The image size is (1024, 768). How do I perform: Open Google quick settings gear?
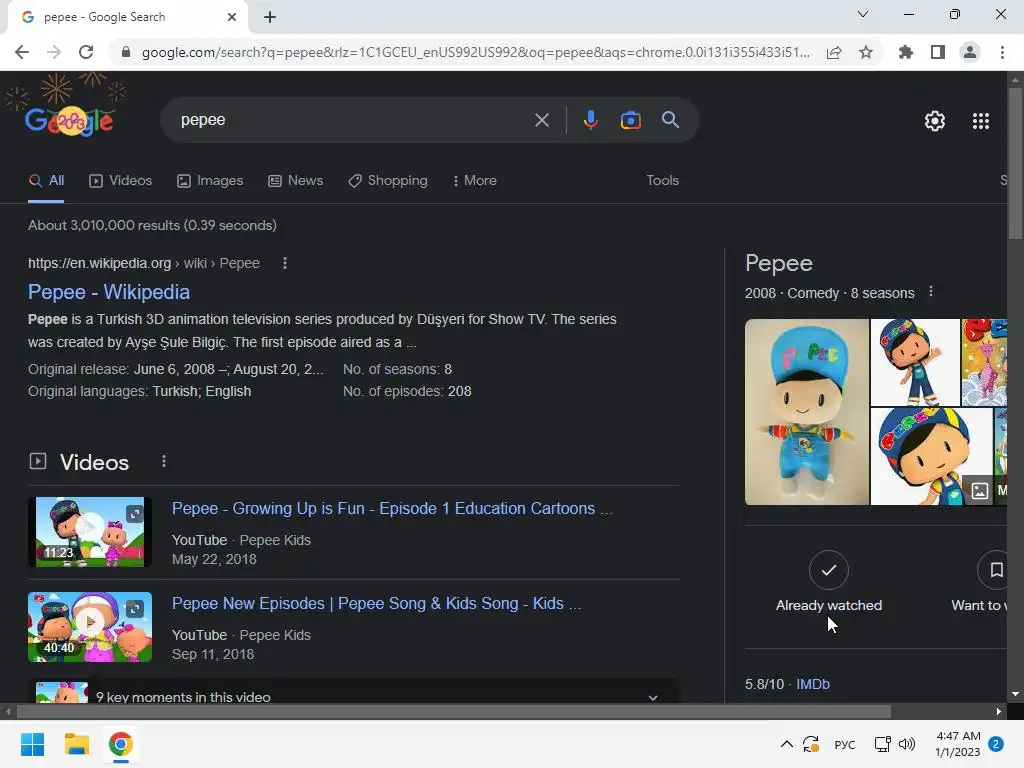(x=935, y=121)
